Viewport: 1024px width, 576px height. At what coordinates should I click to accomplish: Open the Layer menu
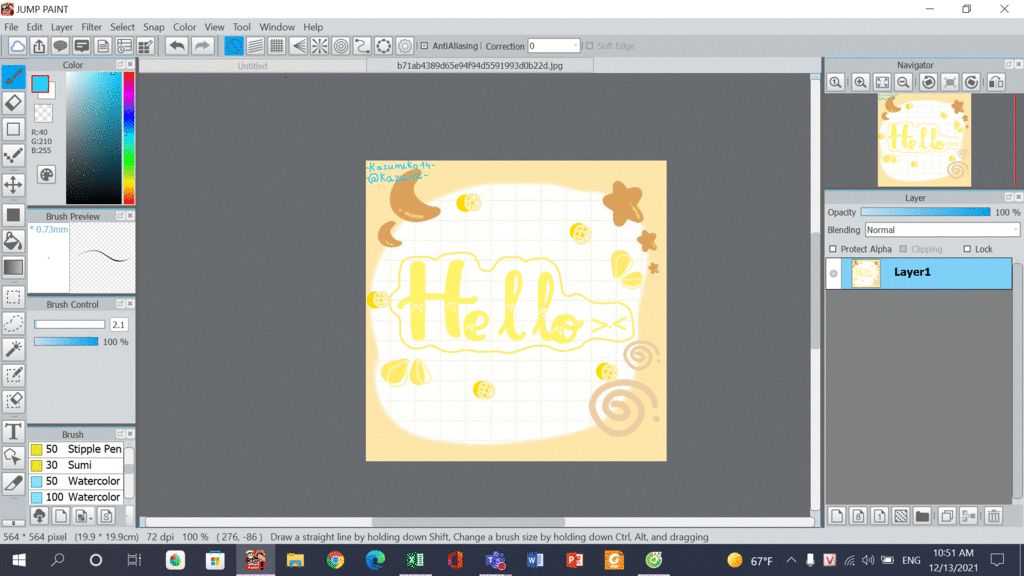click(x=62, y=27)
